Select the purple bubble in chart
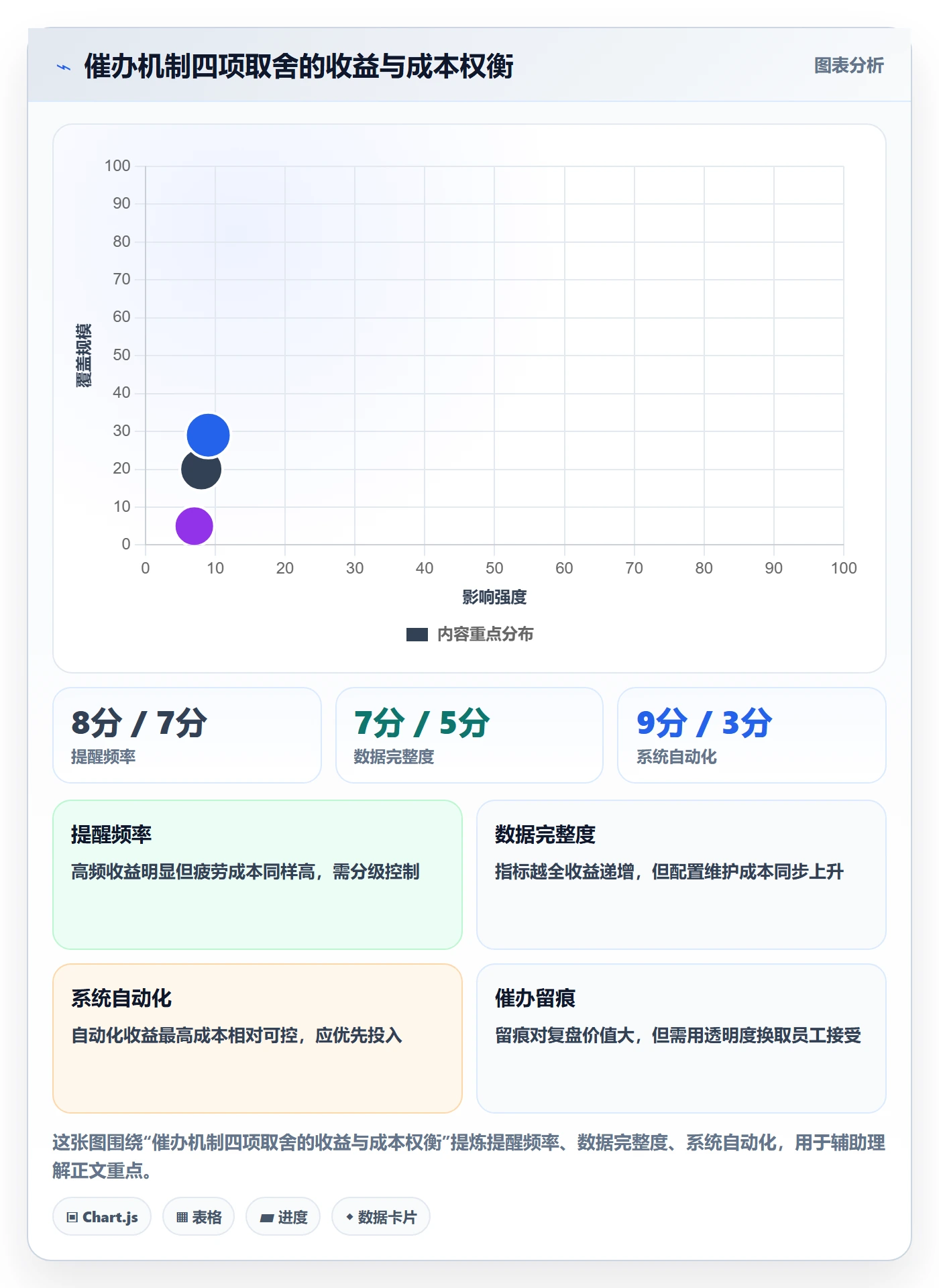 194,526
